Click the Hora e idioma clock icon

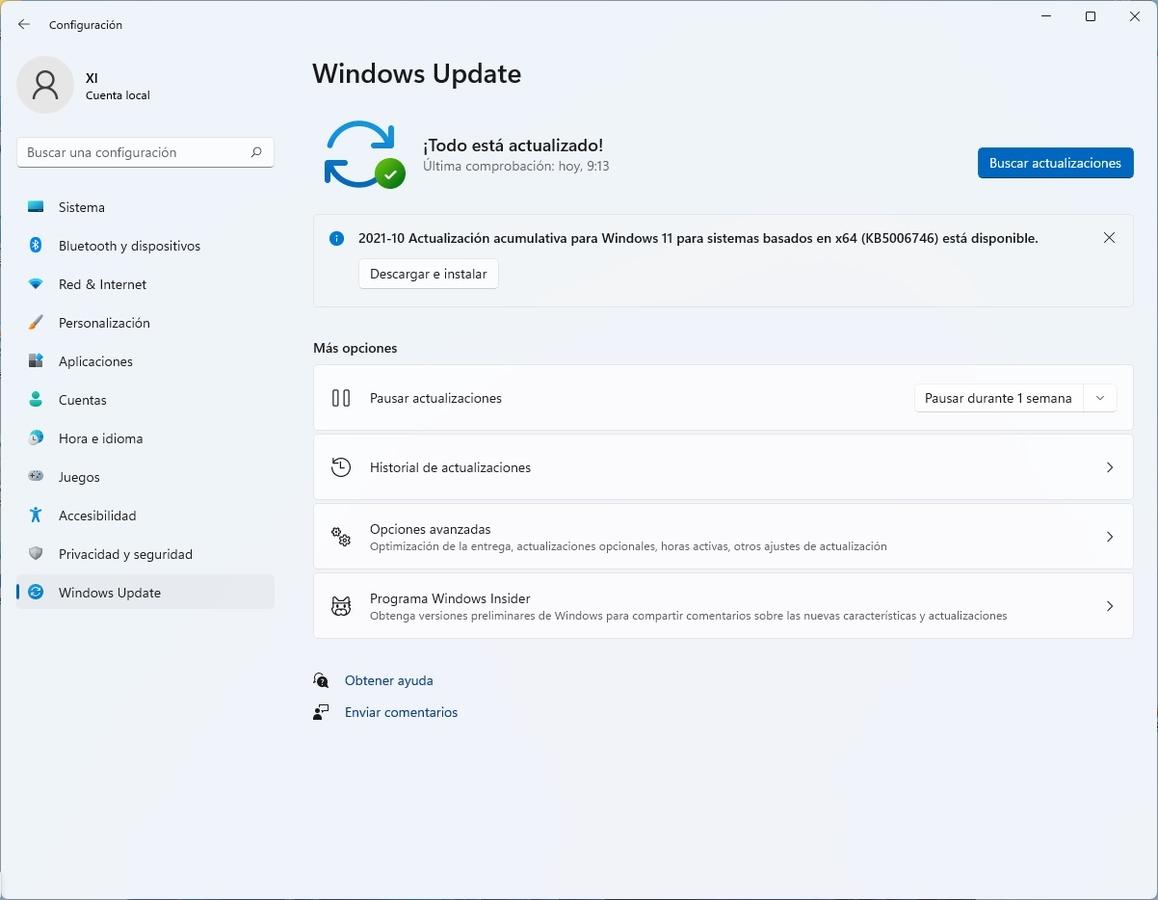[x=35, y=438]
